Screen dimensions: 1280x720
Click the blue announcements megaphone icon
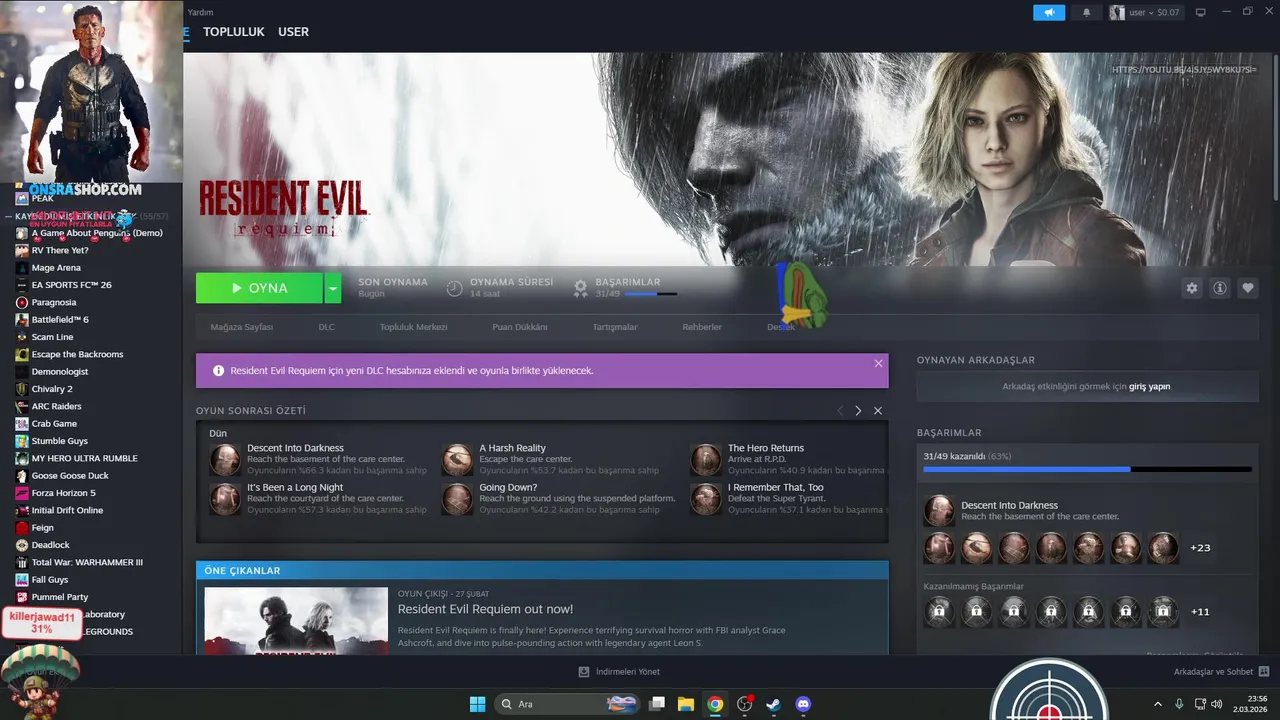pos(1049,13)
